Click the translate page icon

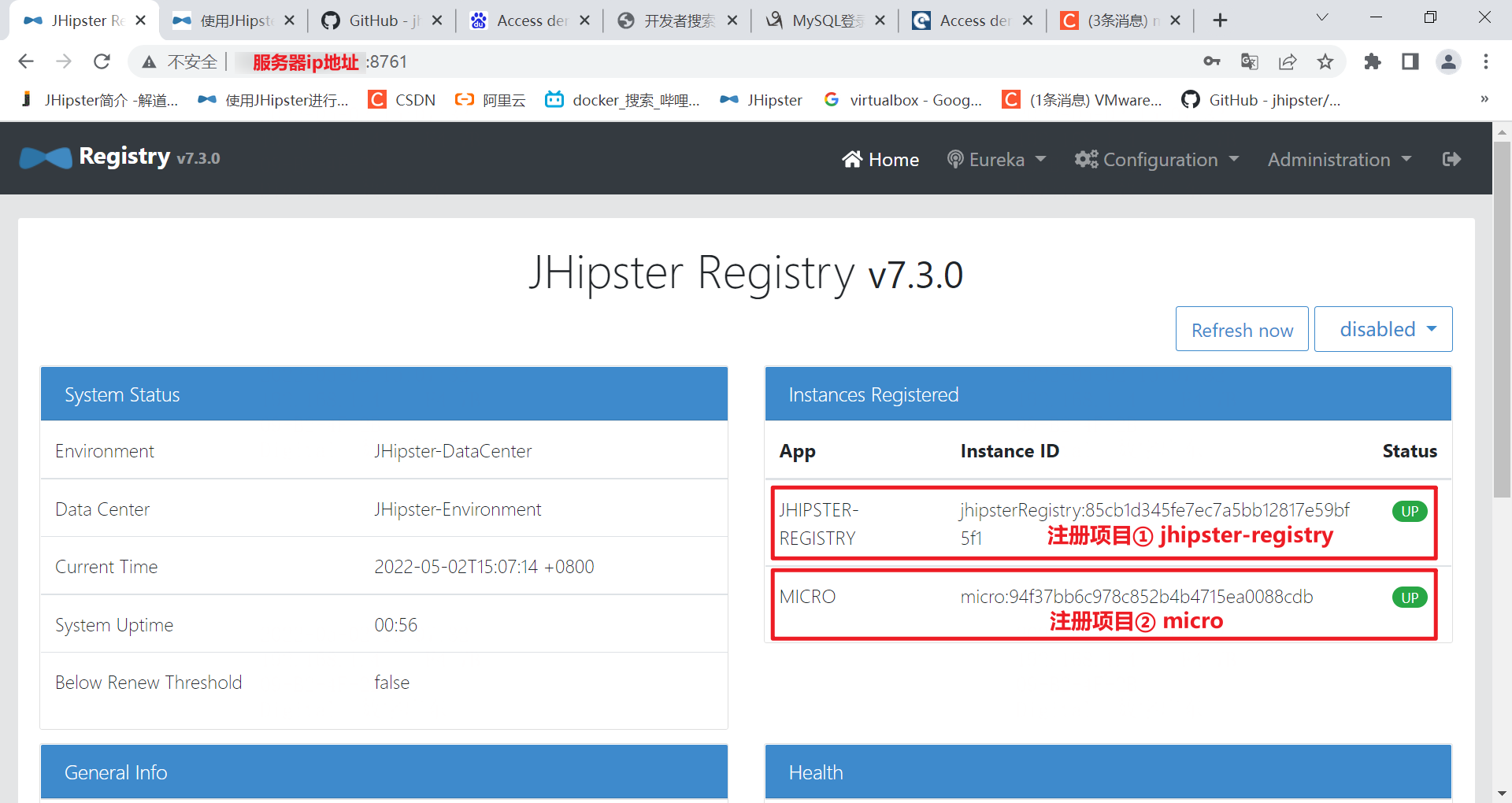1250,61
